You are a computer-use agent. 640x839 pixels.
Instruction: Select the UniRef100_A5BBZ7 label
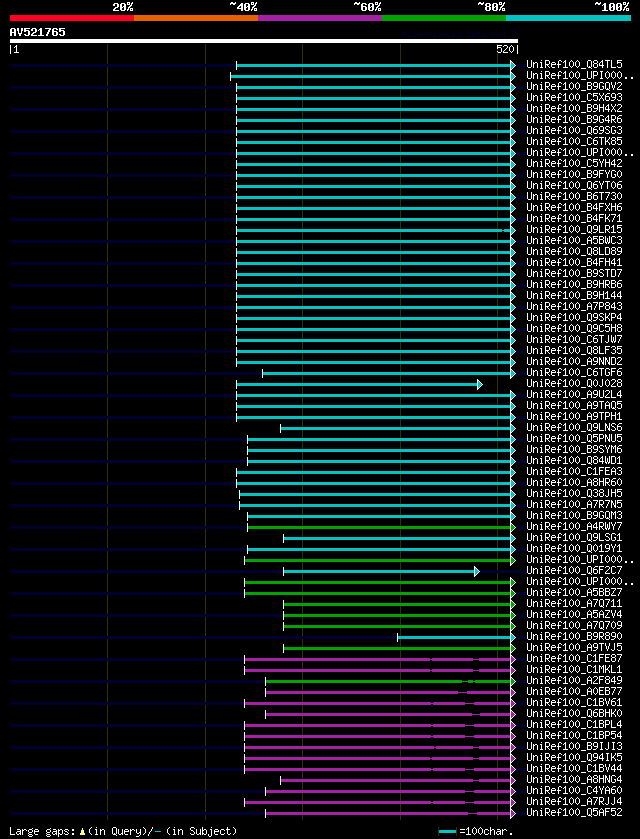click(x=574, y=593)
